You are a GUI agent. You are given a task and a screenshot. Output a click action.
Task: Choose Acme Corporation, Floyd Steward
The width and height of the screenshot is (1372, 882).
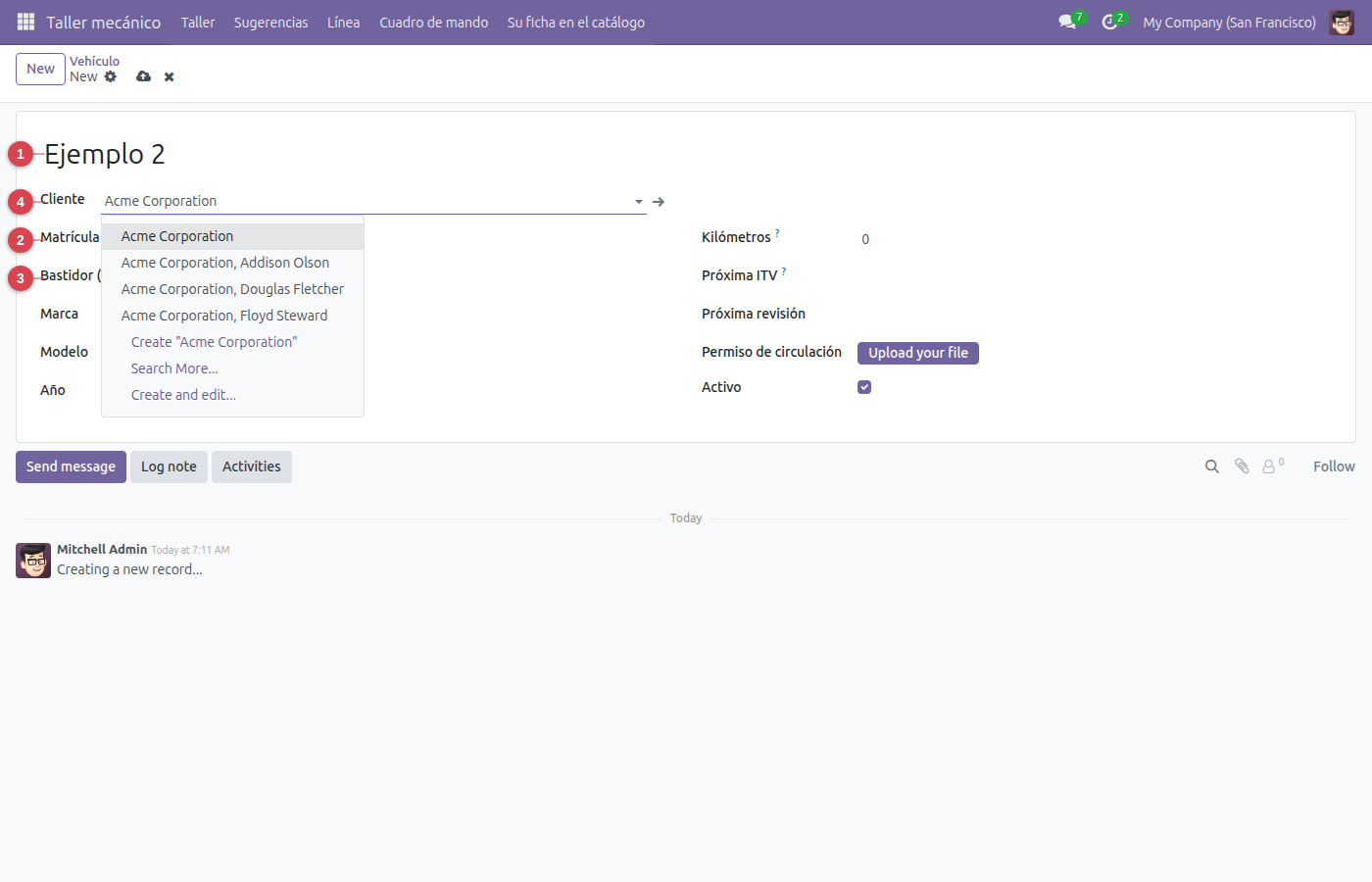[x=232, y=316]
